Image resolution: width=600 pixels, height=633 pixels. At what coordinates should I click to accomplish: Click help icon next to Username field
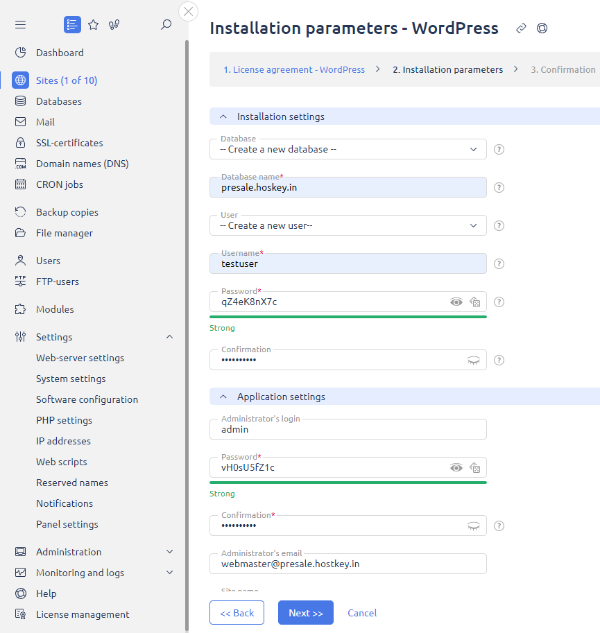coord(498,263)
